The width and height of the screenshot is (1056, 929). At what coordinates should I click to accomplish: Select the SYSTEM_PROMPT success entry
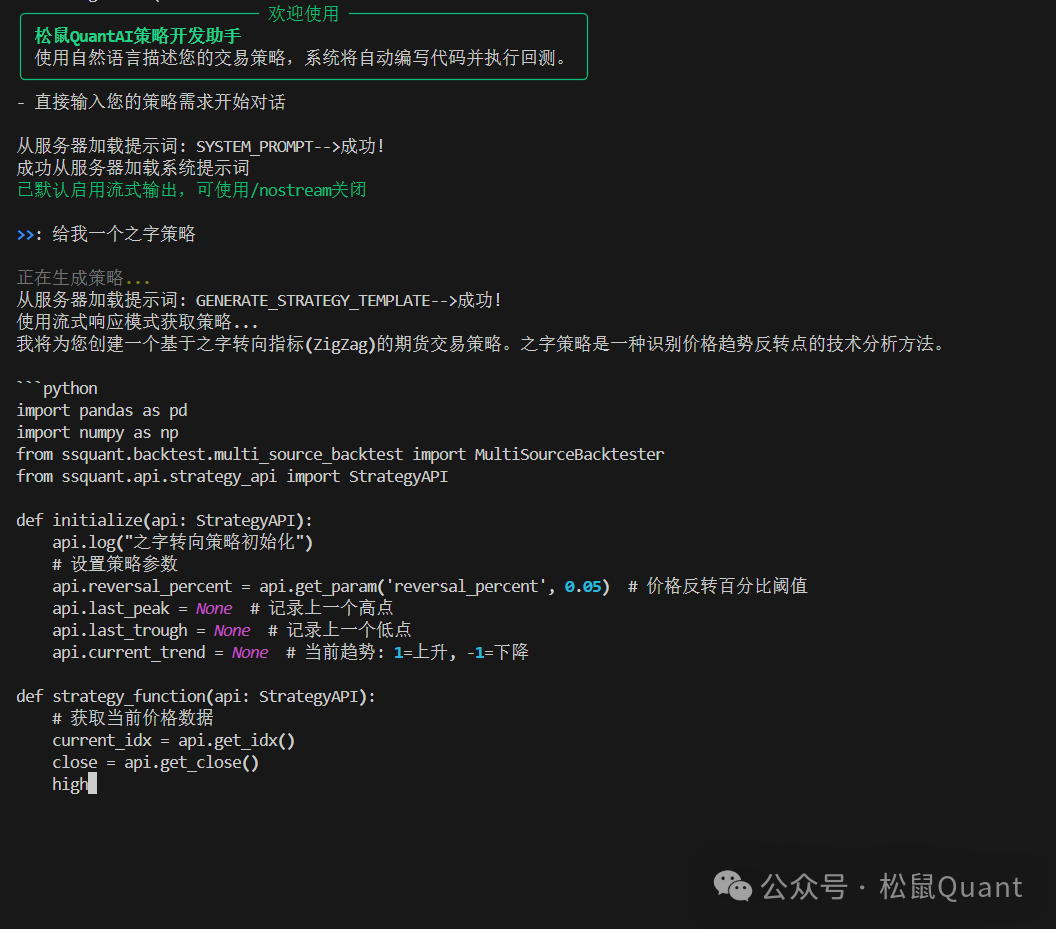click(x=260, y=145)
